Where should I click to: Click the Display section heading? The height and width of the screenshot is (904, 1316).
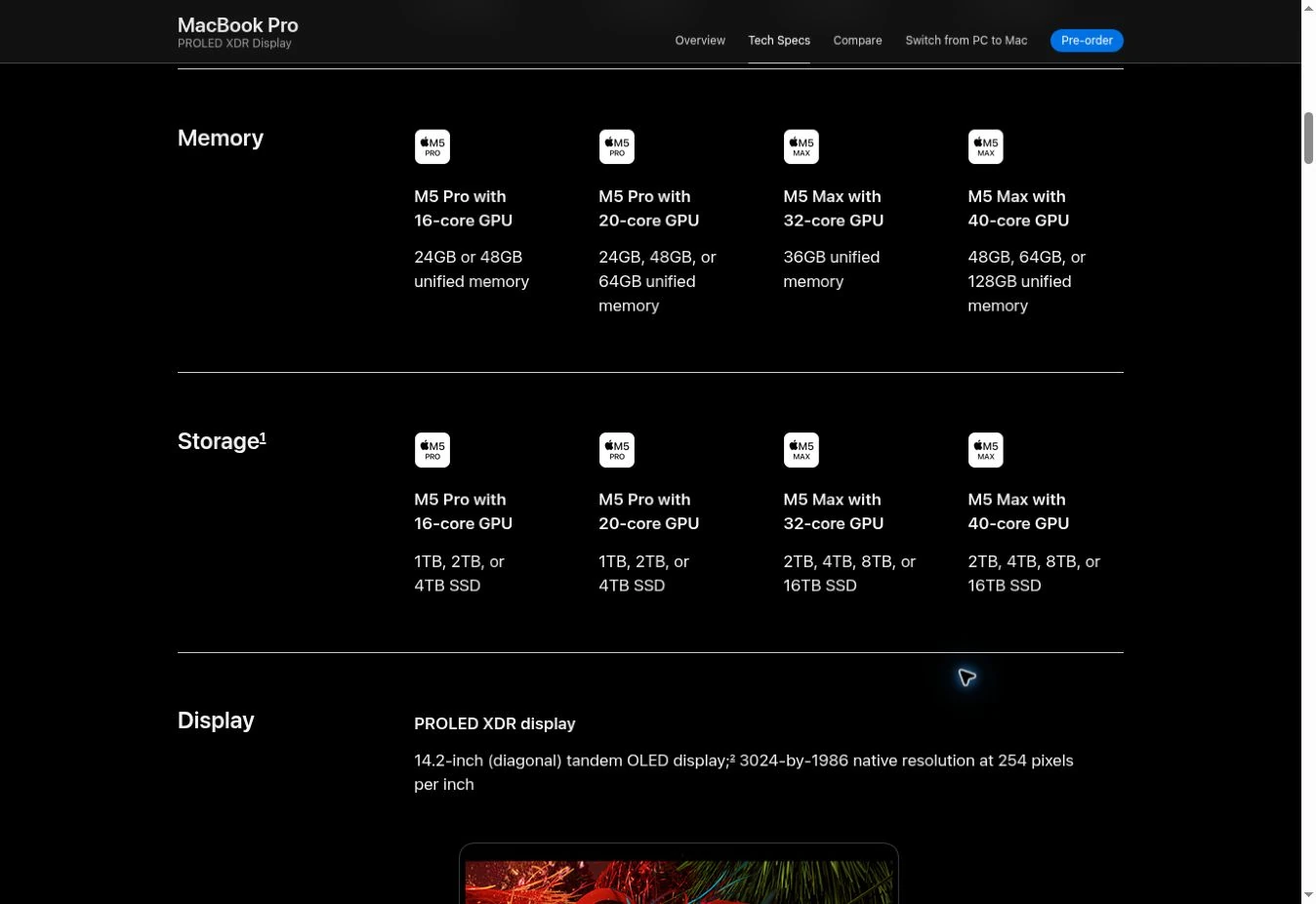[216, 720]
